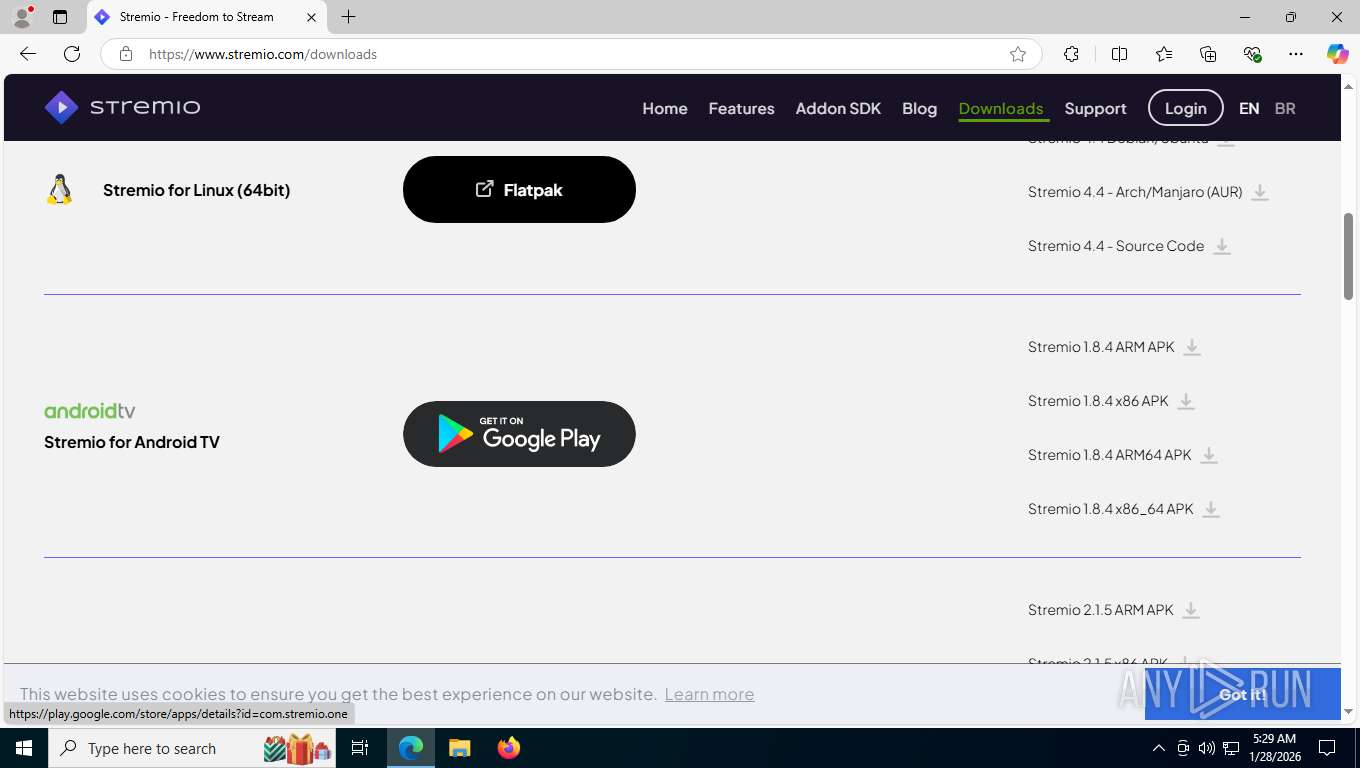The image size is (1360, 768).
Task: Open Stremio 1.8.4 ARM APK link
Action: pos(1101,347)
